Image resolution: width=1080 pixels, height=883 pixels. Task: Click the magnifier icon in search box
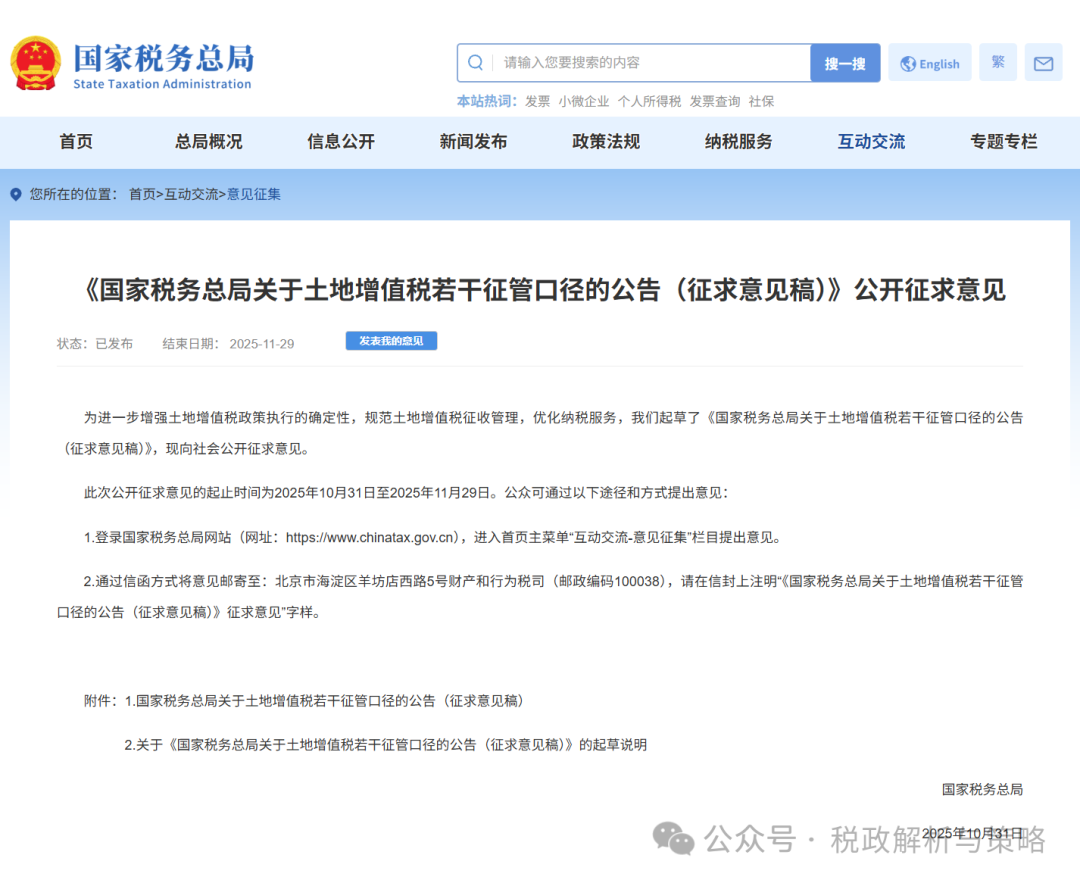[476, 63]
